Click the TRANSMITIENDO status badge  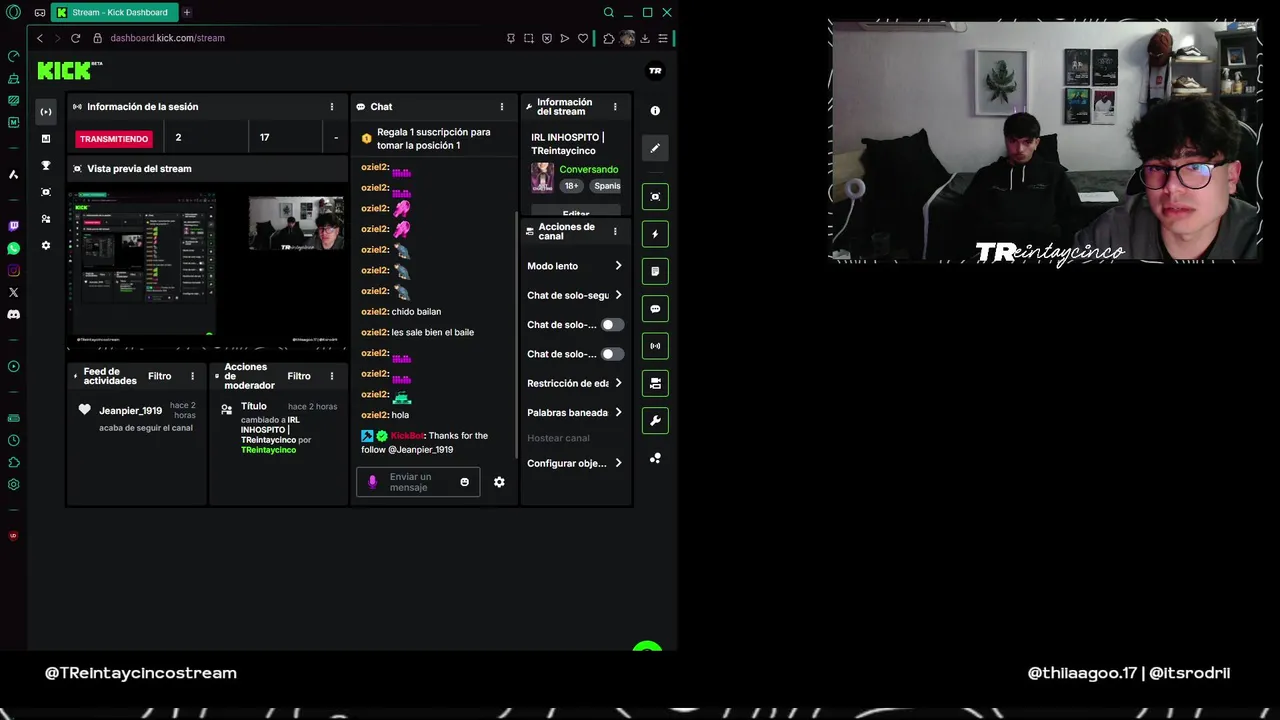114,139
